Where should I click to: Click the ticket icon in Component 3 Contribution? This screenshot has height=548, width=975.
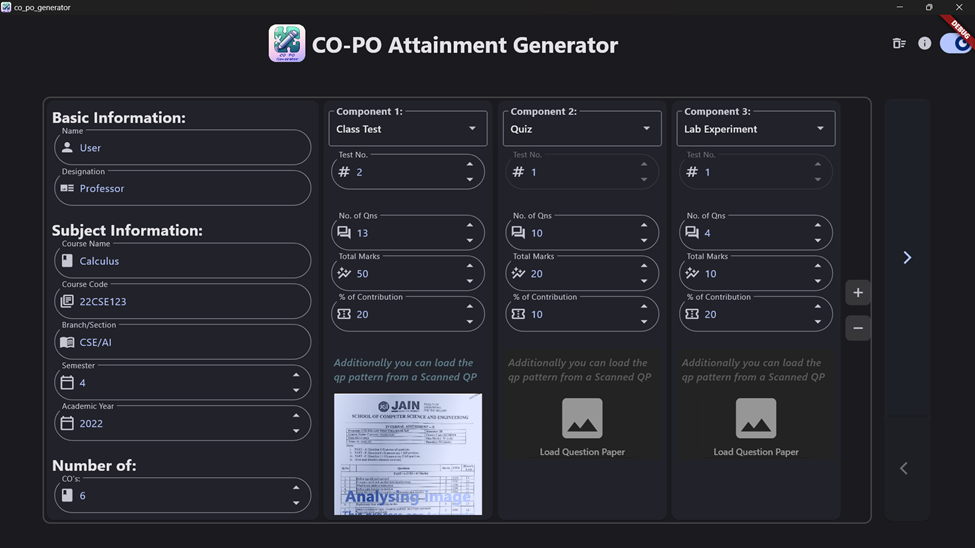(x=692, y=314)
